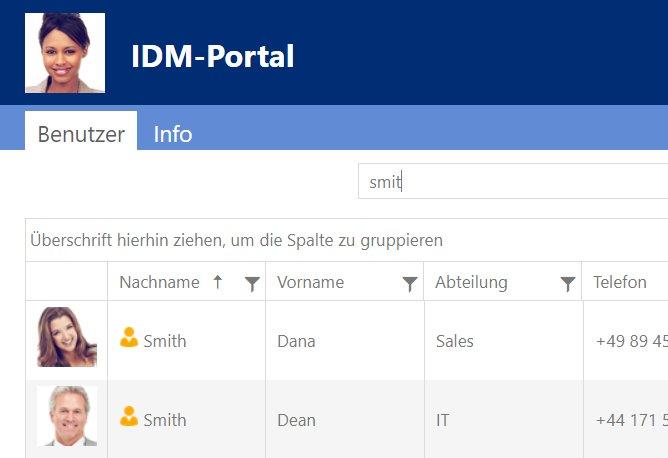Switch to the Benutzer tab

click(81, 134)
